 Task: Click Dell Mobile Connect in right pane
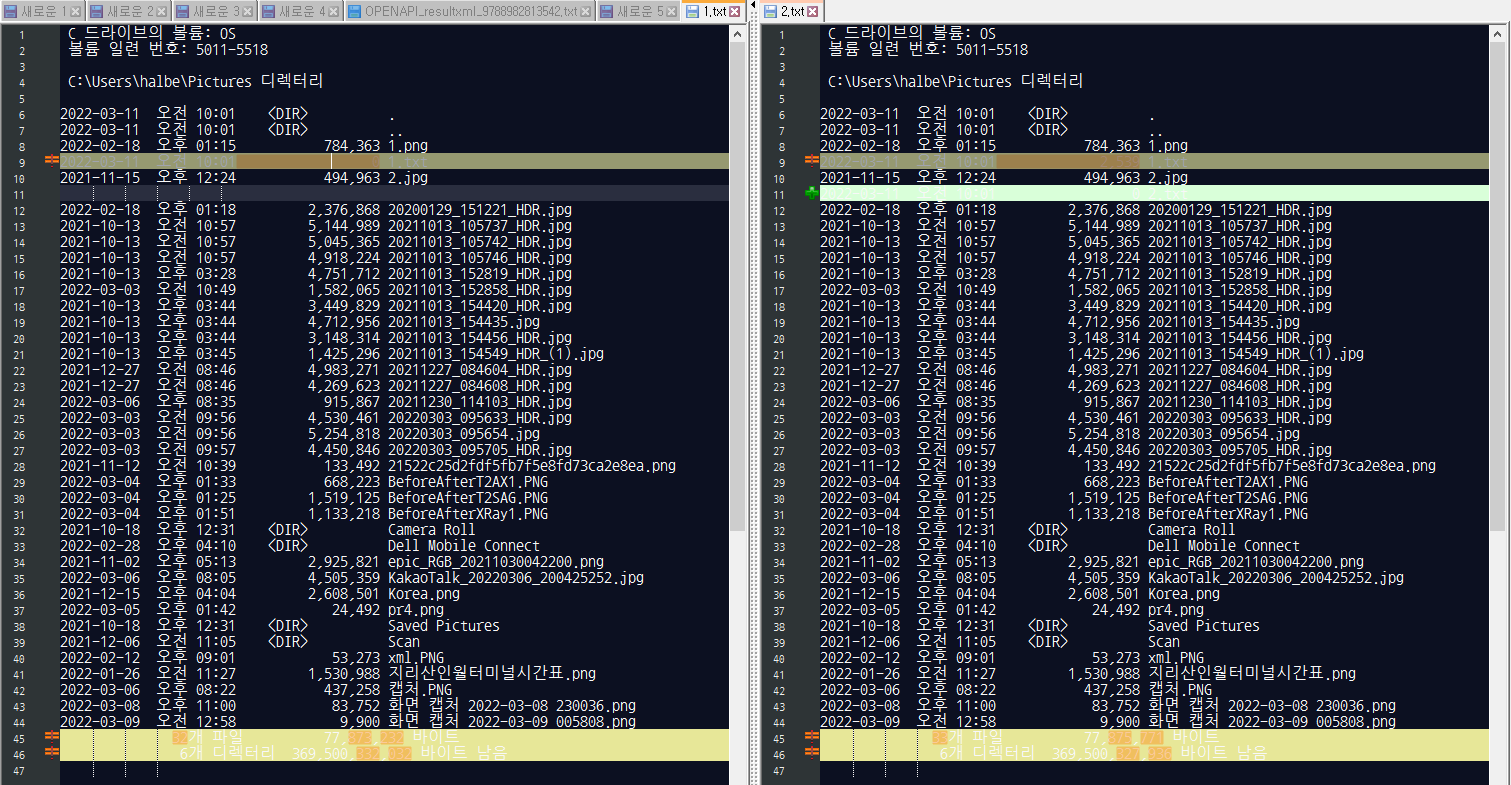[x=1224, y=546]
